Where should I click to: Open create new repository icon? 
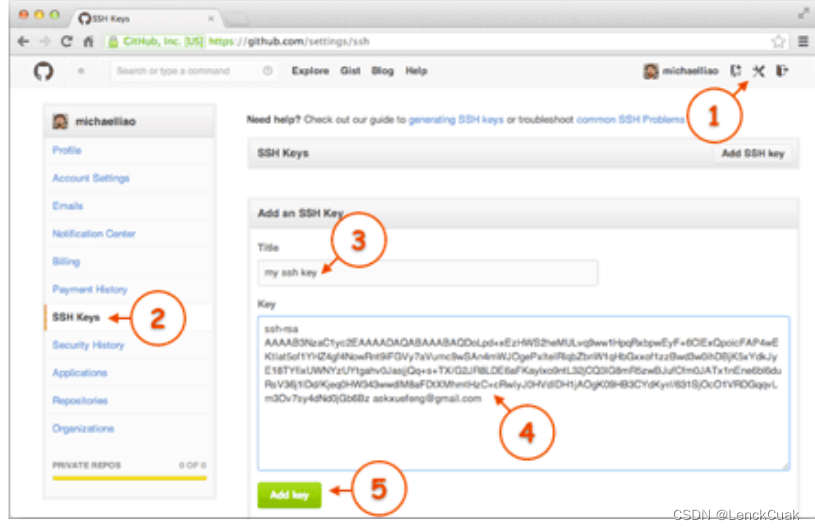tap(735, 71)
